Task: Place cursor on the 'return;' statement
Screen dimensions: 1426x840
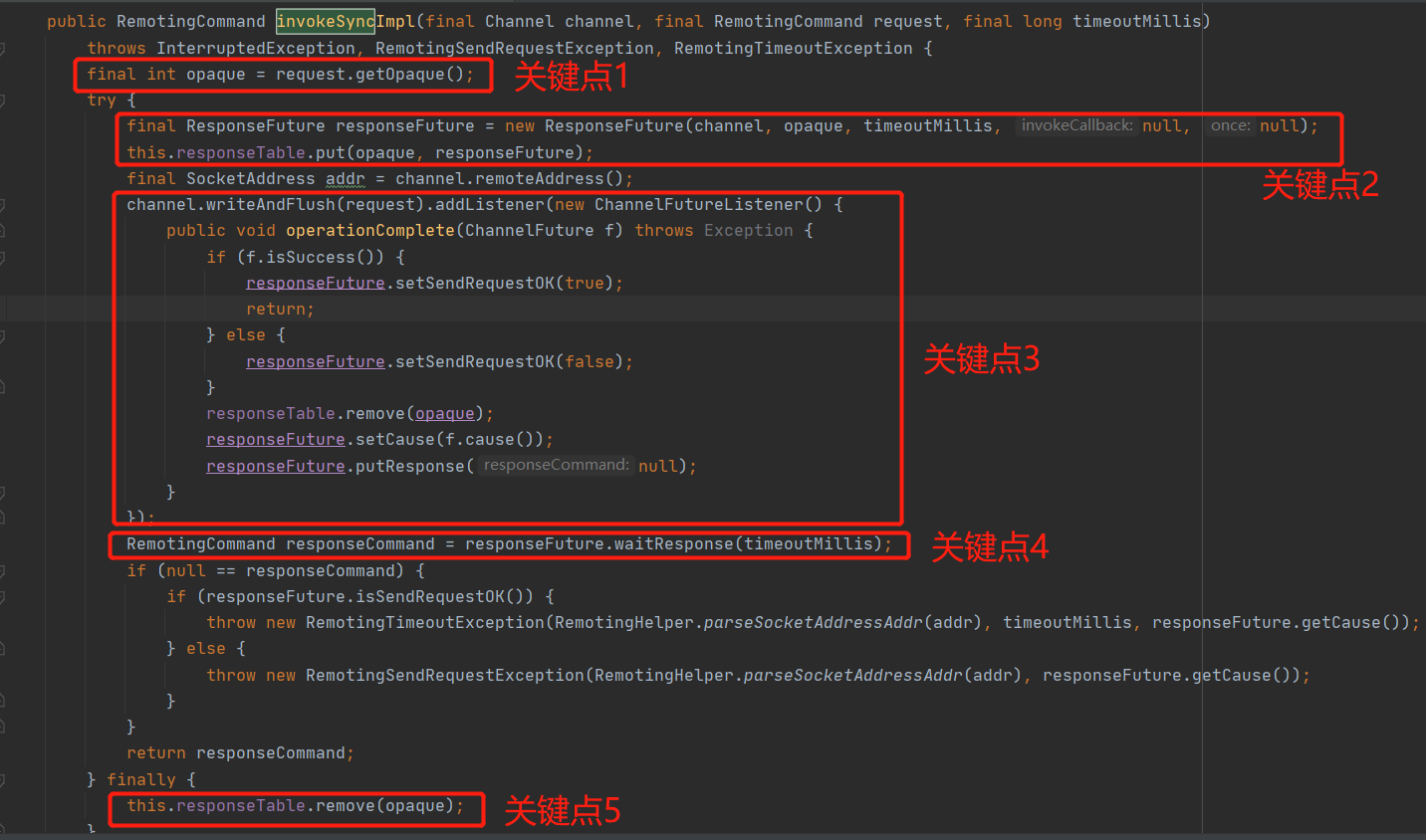Action: pos(280,310)
